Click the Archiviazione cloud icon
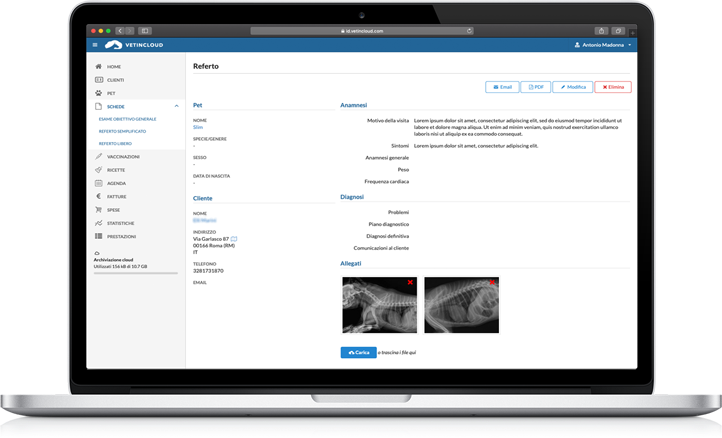Viewport: 722px width, 438px height. tap(97, 253)
